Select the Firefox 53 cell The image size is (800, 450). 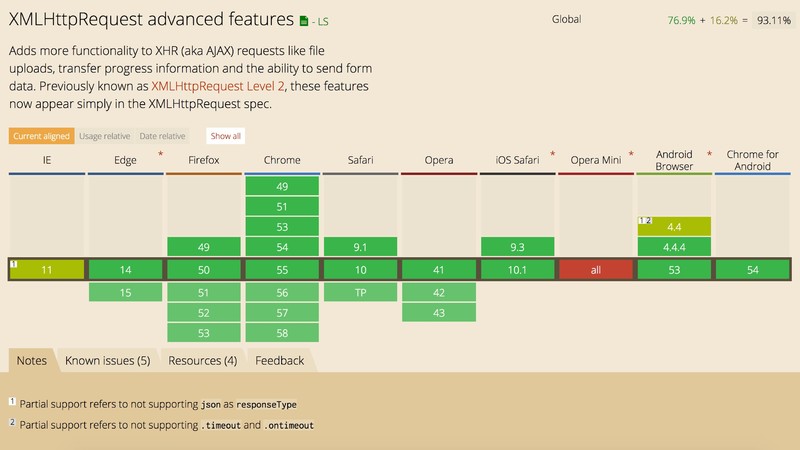pyautogui.click(x=204, y=333)
